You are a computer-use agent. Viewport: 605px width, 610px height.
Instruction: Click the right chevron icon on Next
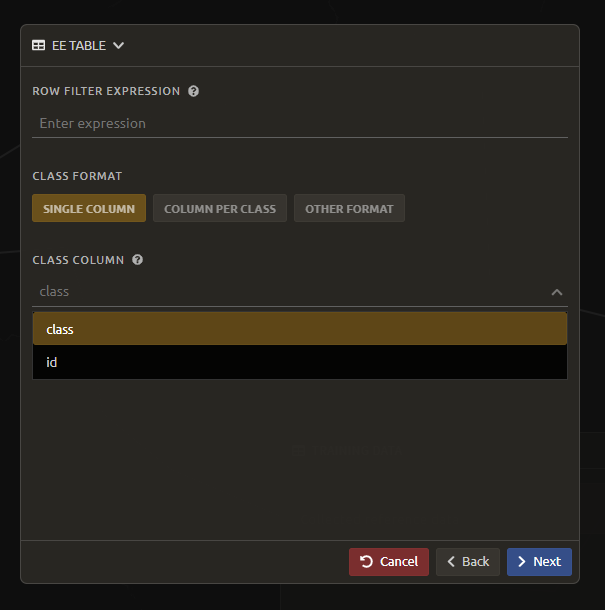pos(521,561)
